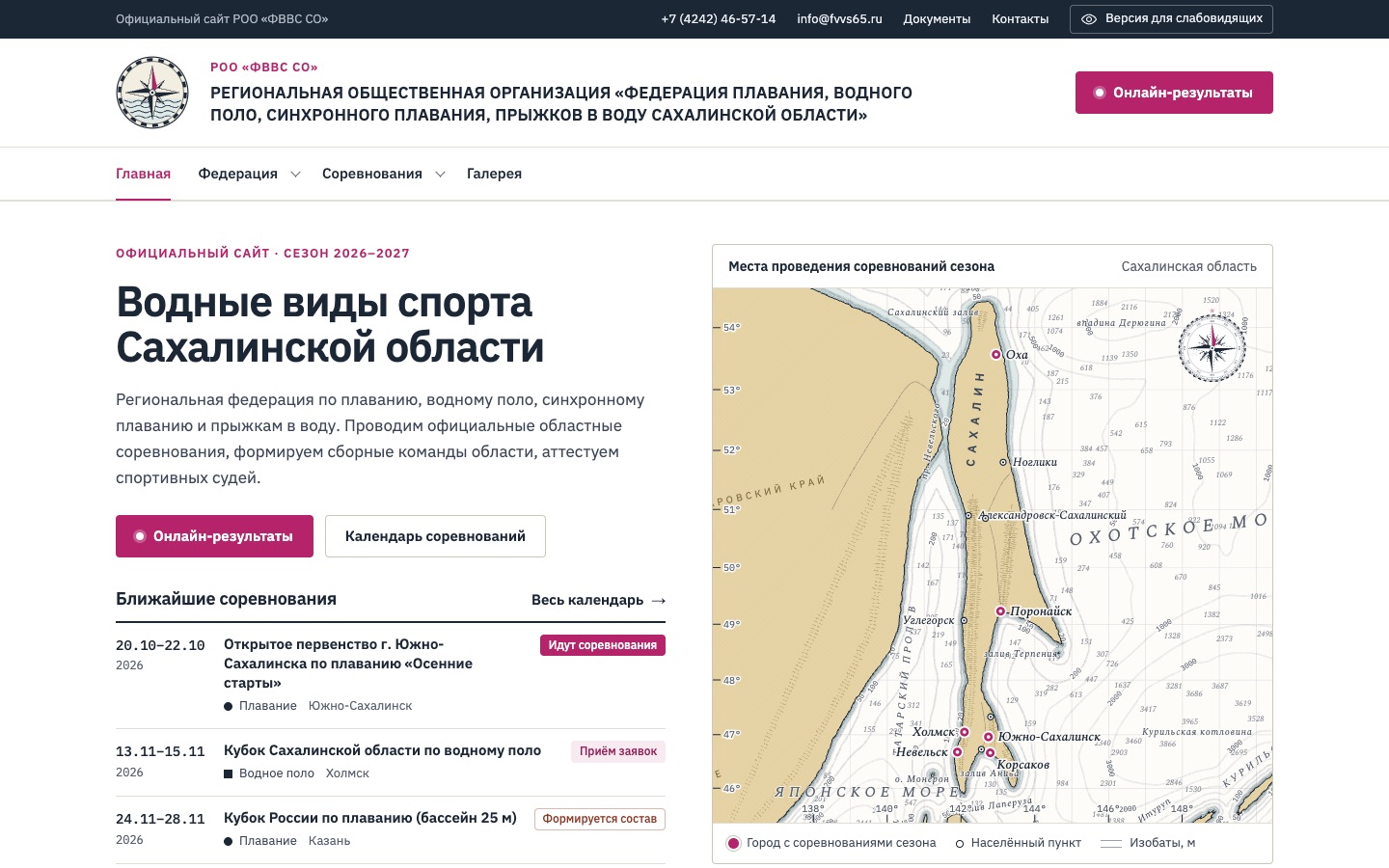Click the Идут соревнования status badge

click(x=603, y=645)
